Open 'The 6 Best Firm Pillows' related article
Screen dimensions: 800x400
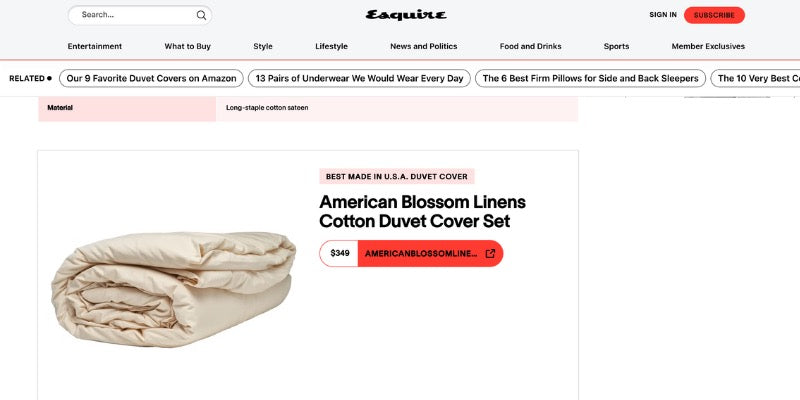tap(590, 78)
